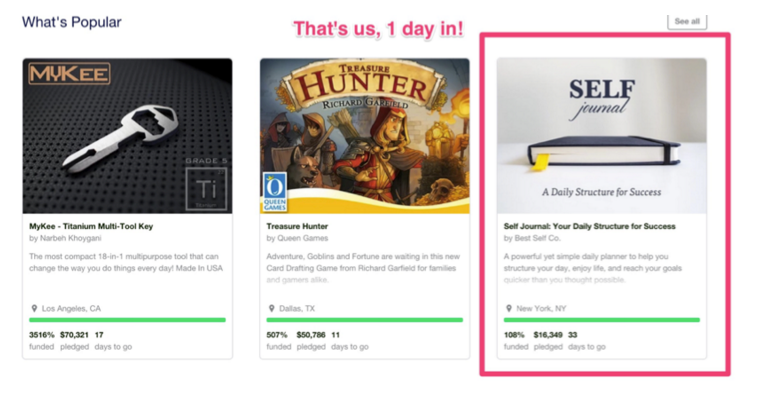Click MyKee green funding progress bar
This screenshot has height=413, width=762.
tap(127, 320)
